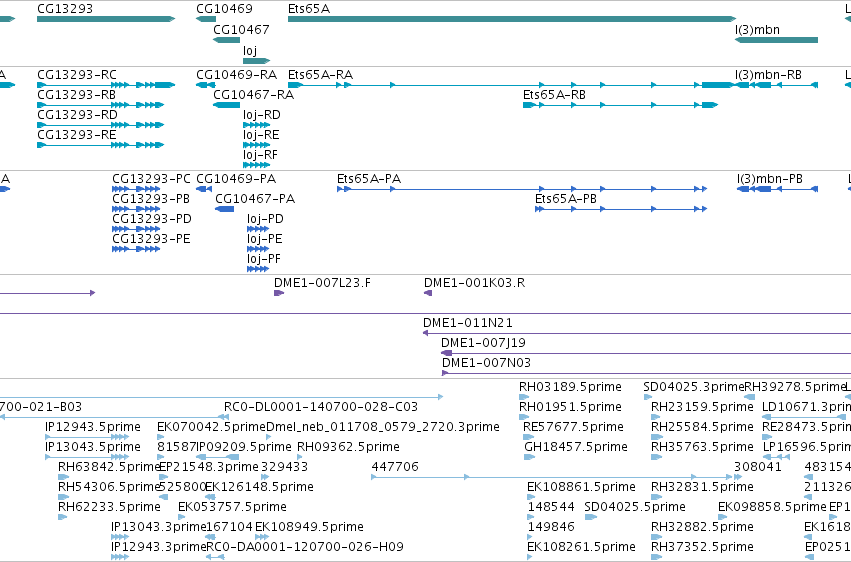This screenshot has height=562, width=851.
Task: Select transcript CG13293-RB
Action: coord(100,105)
